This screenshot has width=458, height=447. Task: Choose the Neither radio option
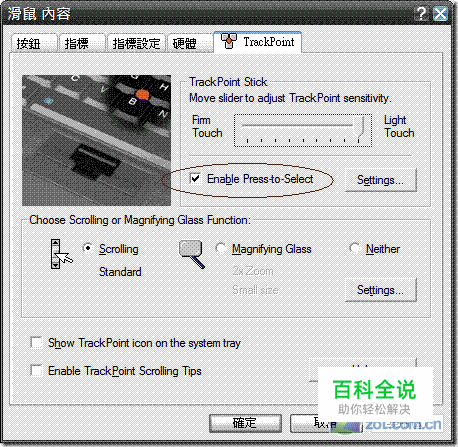coord(355,248)
